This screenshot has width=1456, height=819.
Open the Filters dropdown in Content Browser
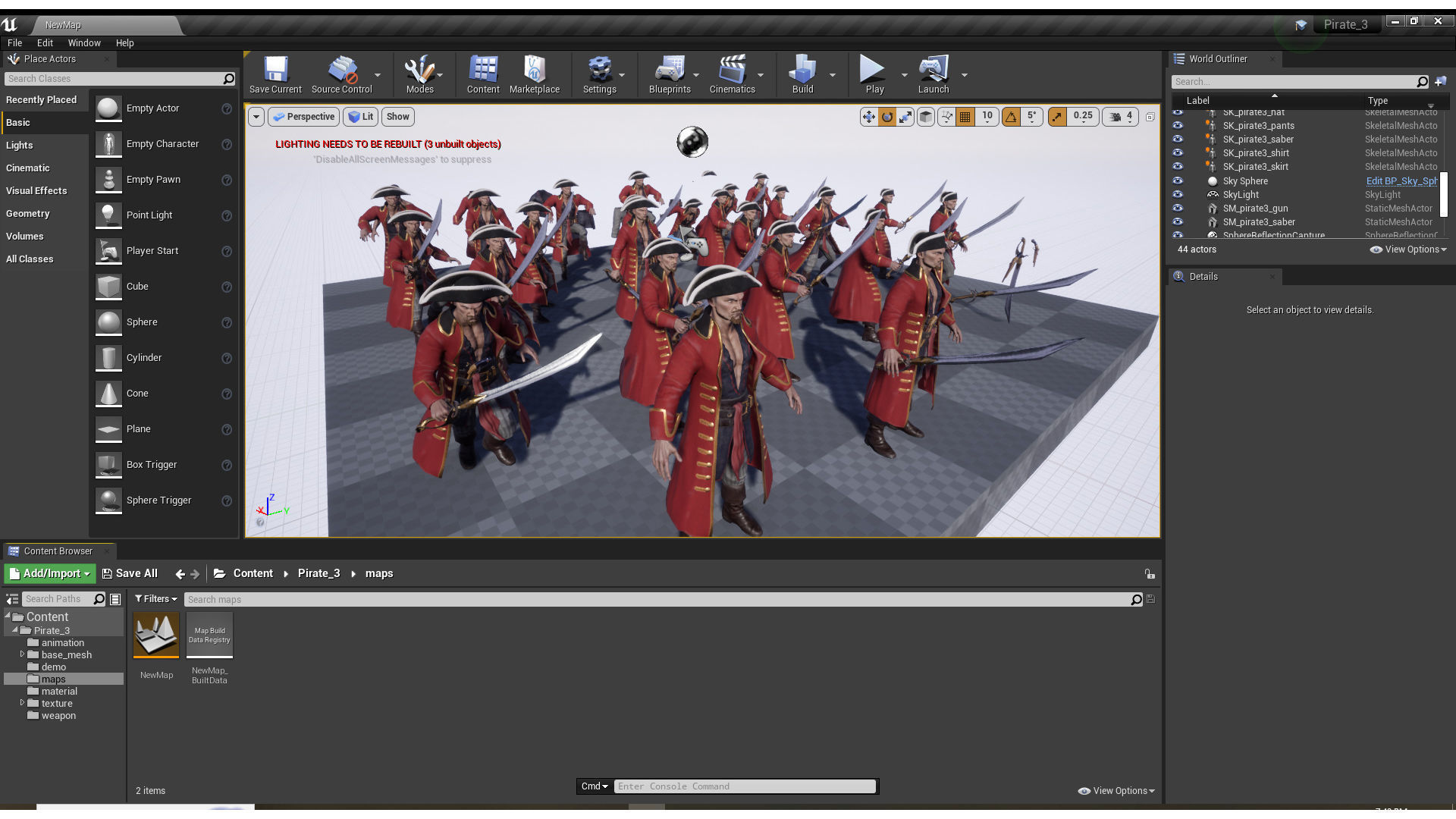click(x=156, y=599)
